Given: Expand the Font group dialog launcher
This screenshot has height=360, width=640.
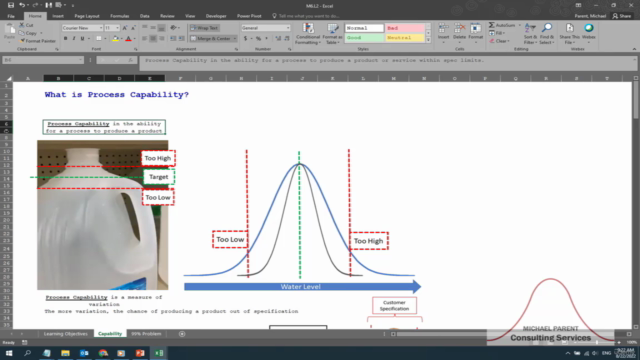Looking at the screenshot, I should point(136,49).
